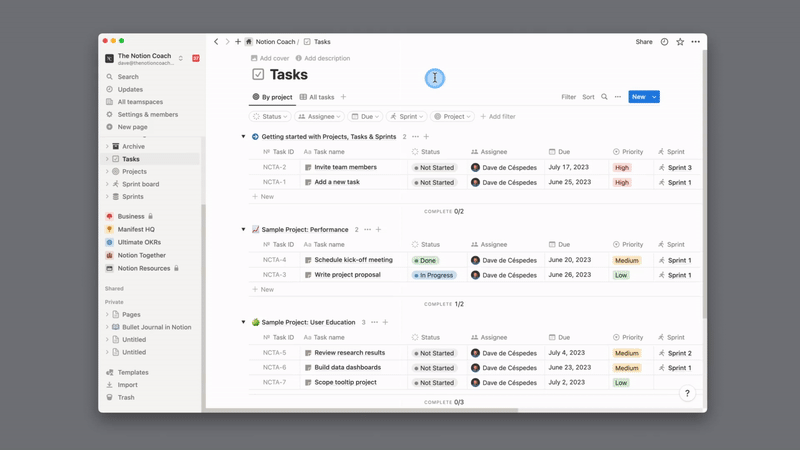Image resolution: width=800 pixels, height=450 pixels.
Task: Open Sample Project: Performance group options dots
Action: click(x=367, y=230)
